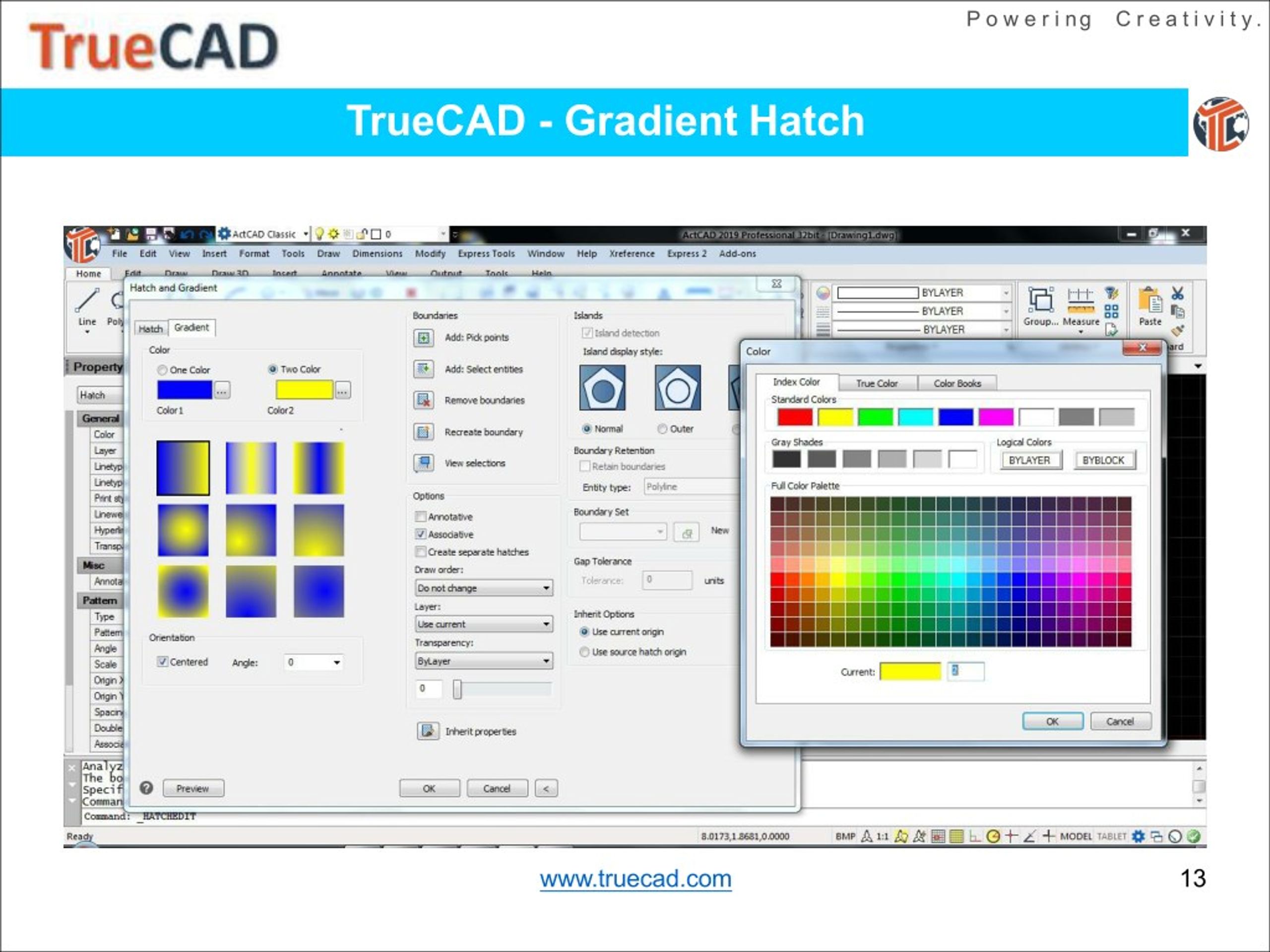This screenshot has width=1270, height=952.
Task: Click the color index input field
Action: (x=965, y=671)
